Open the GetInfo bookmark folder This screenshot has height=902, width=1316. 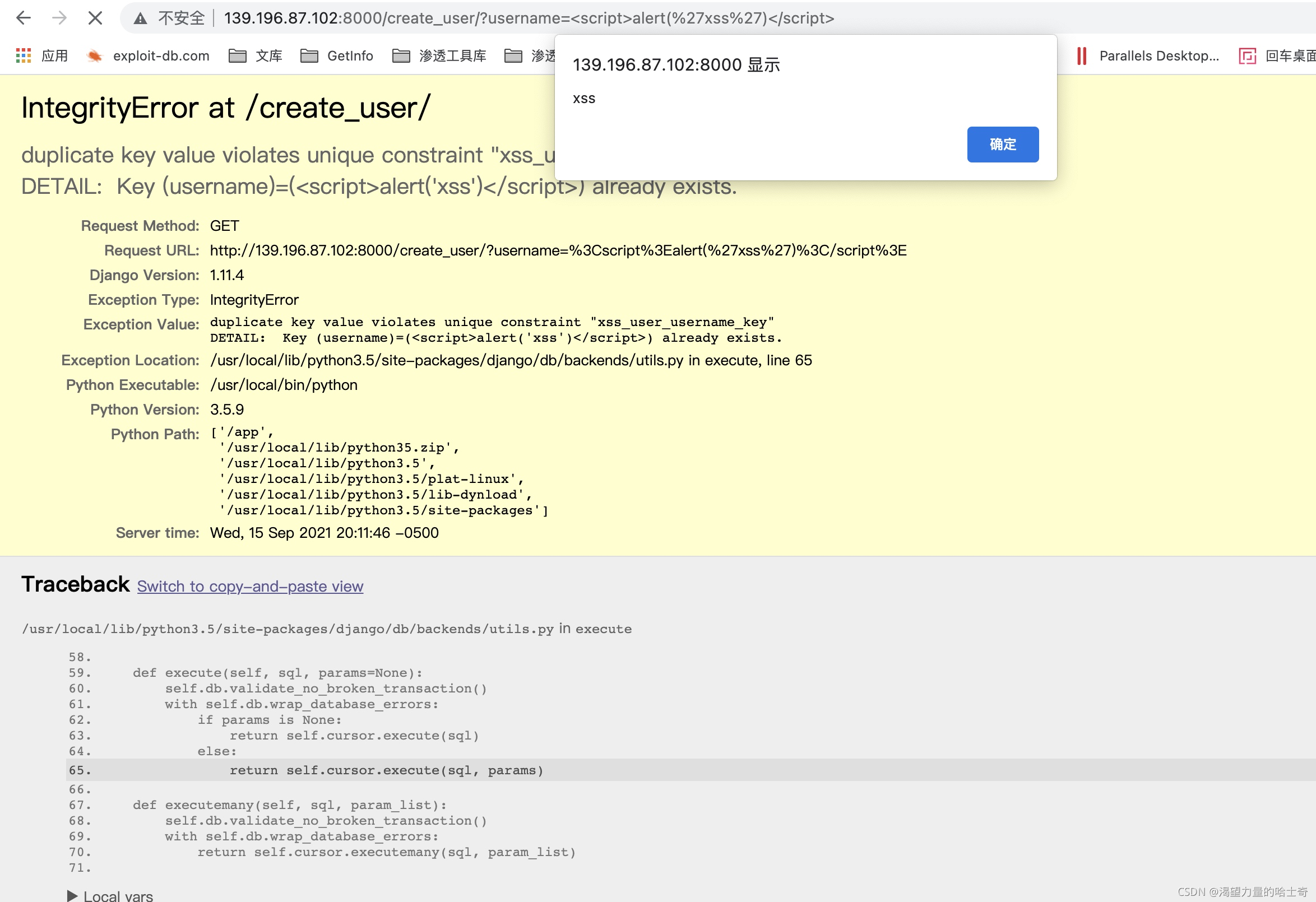337,55
